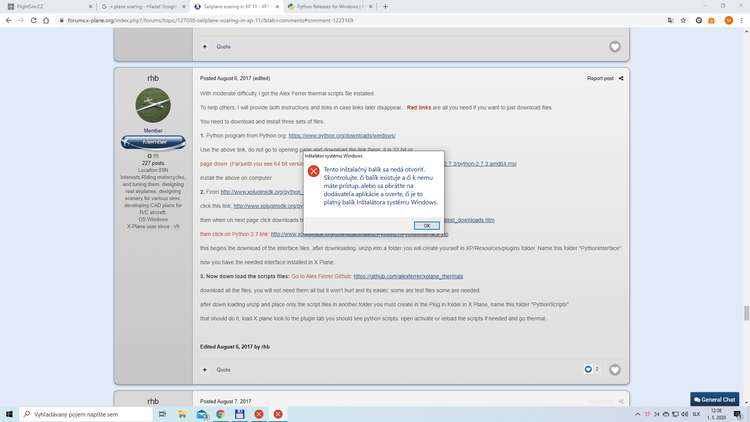Open the link after 'then click on Python 2.7 link'
This screenshot has height=422, width=750.
(359, 234)
